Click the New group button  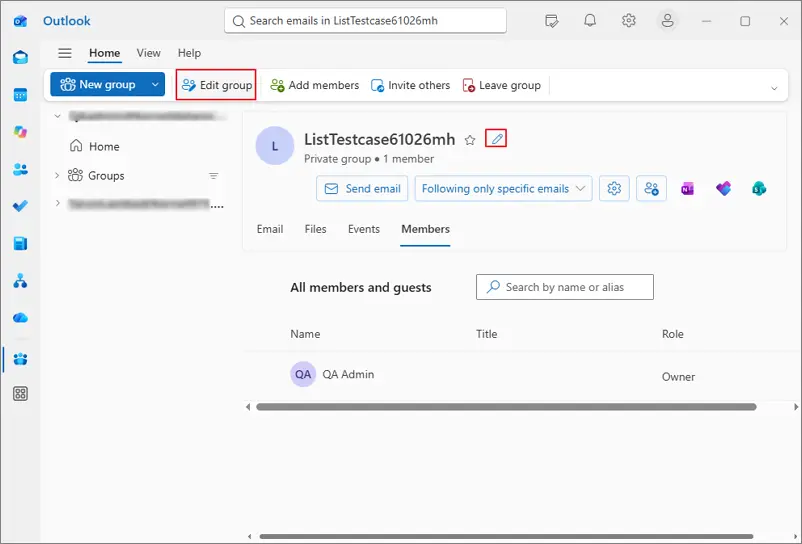(98, 84)
